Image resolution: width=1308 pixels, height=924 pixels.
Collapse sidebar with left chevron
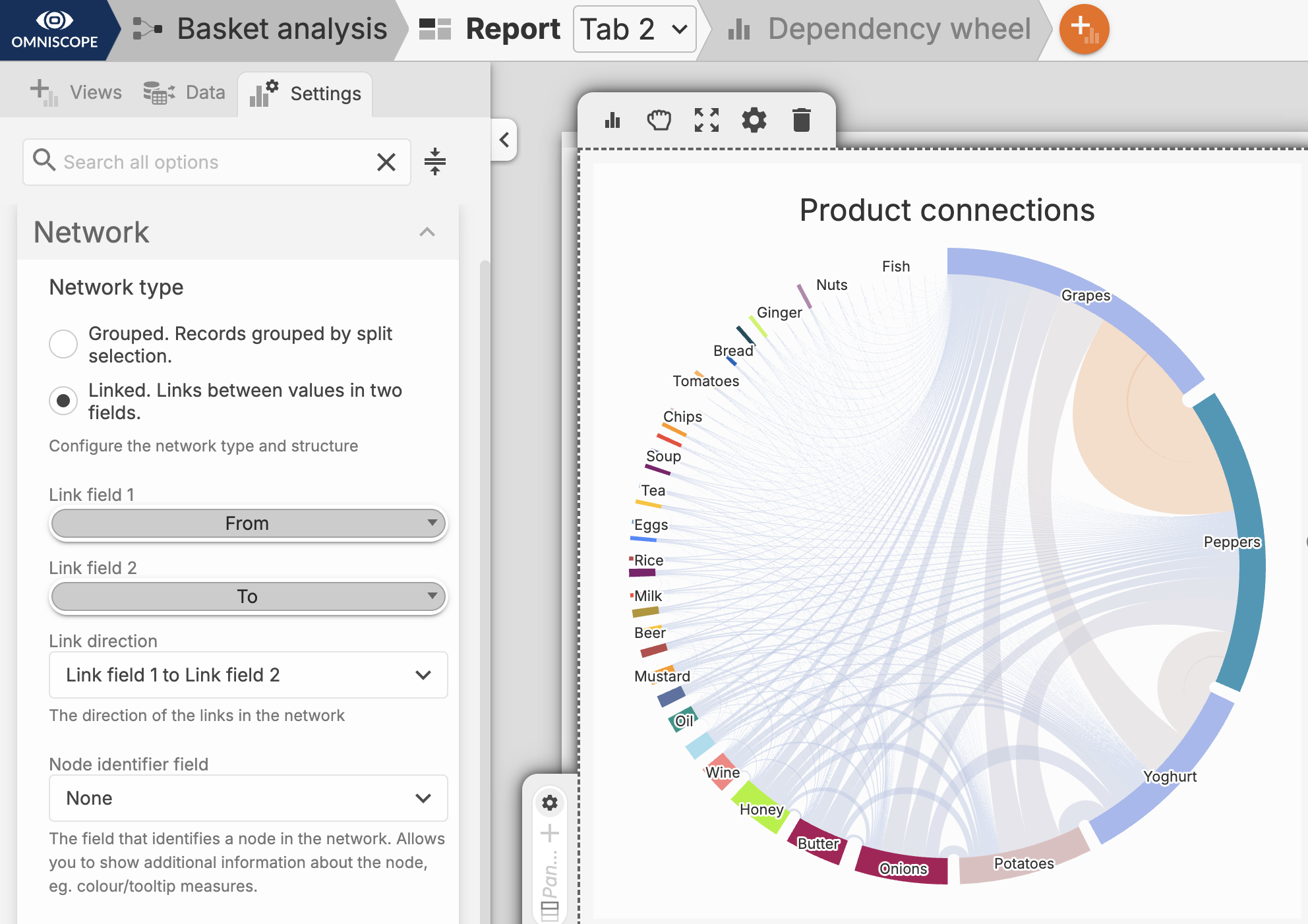504,140
